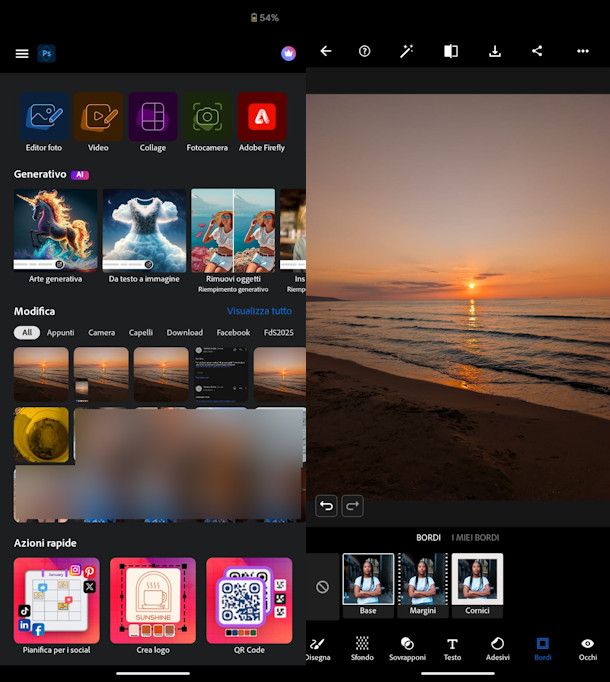610x682 pixels.
Task: Open Editor foto
Action: click(44, 123)
